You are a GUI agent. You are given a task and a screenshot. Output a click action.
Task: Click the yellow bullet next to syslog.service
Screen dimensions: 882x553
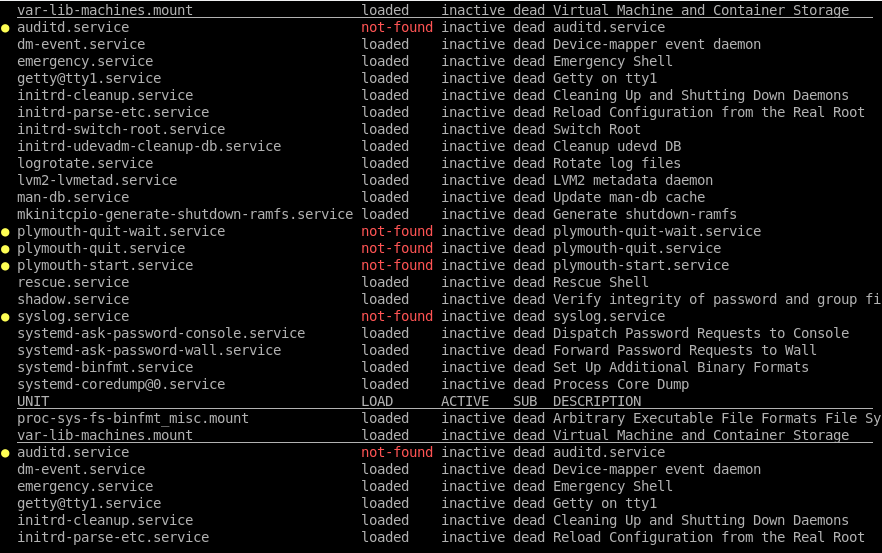tap(5, 317)
